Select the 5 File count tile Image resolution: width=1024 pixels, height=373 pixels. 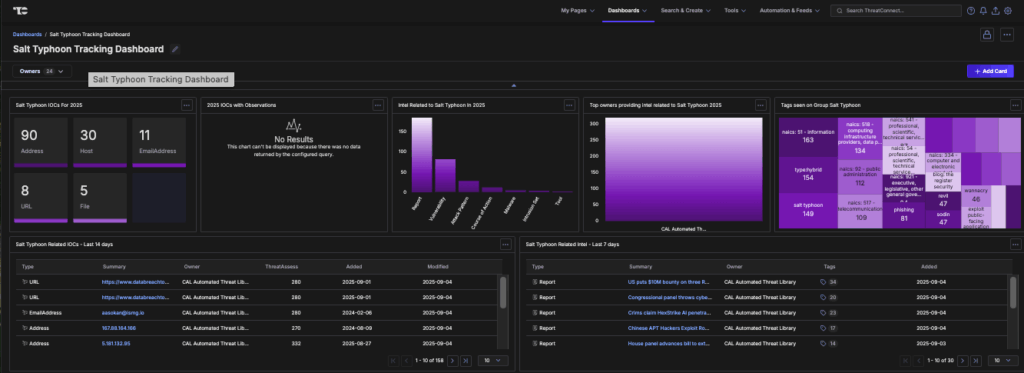pos(100,198)
